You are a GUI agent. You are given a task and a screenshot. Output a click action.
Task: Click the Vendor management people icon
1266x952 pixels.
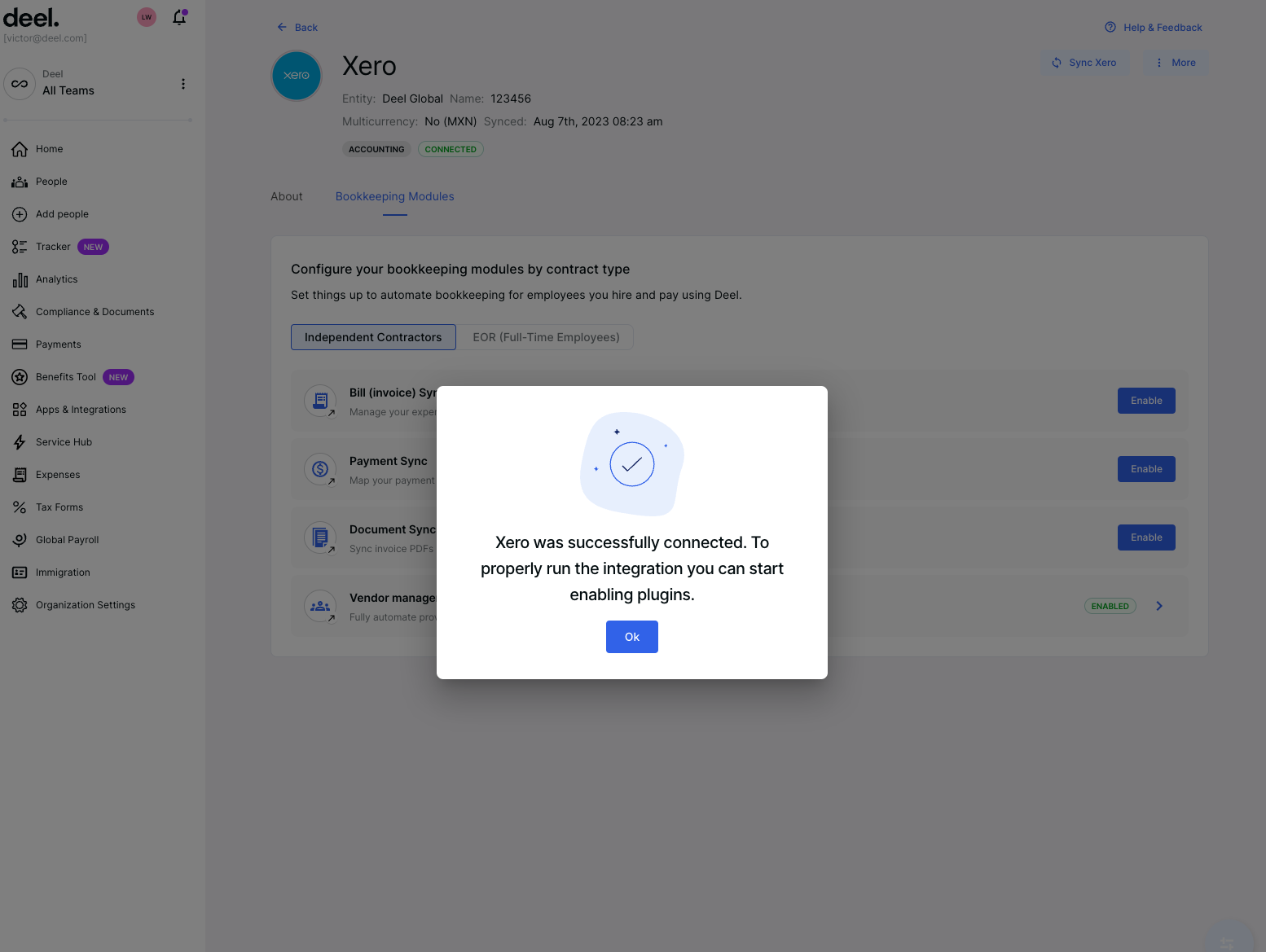[320, 606]
